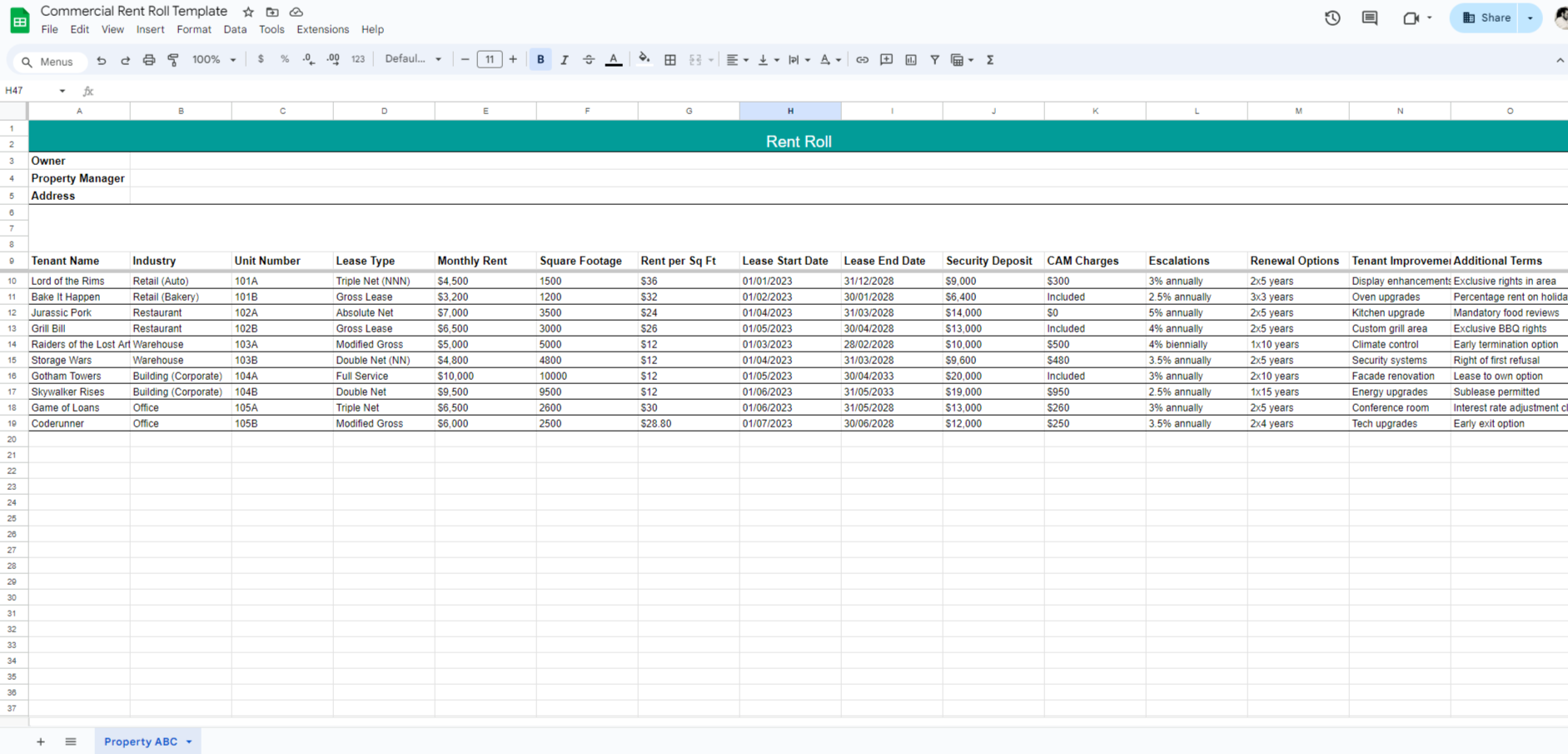Screen dimensions: 1568x754
Task: Open the Format menu
Action: coord(194,29)
